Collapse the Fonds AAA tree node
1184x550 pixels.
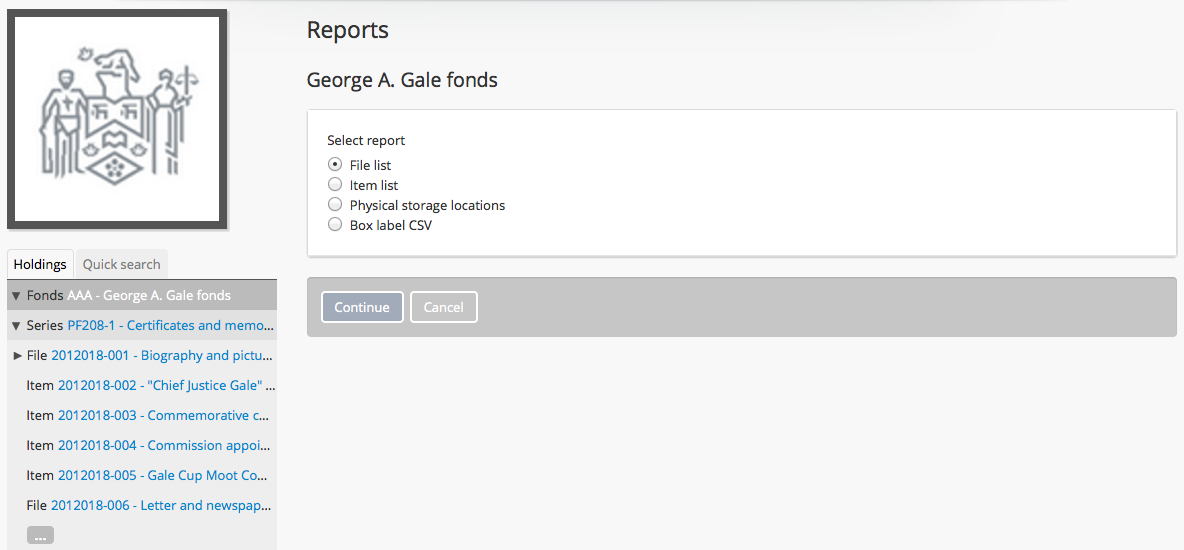point(16,296)
